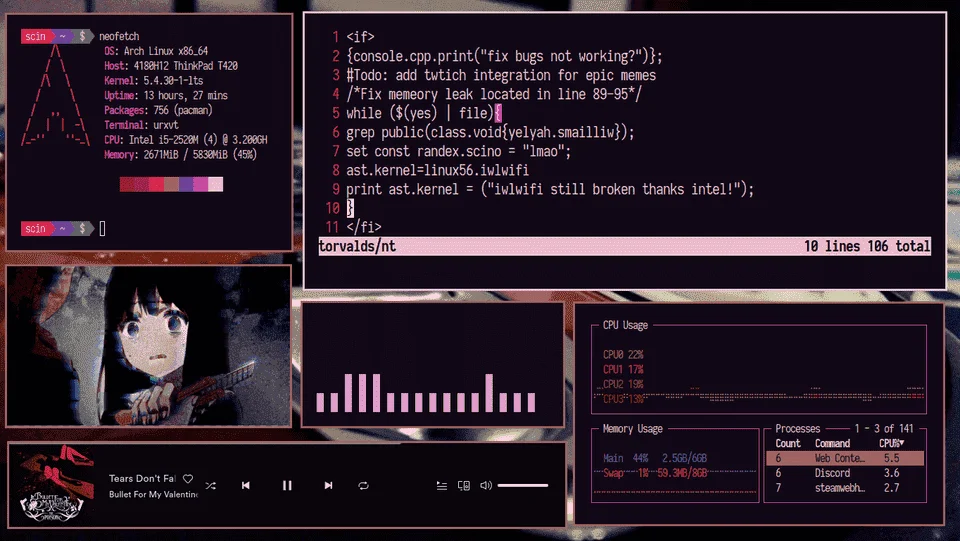Viewport: 960px width, 541px height.
Task: Select the steamwebh process row
Action: (845, 488)
